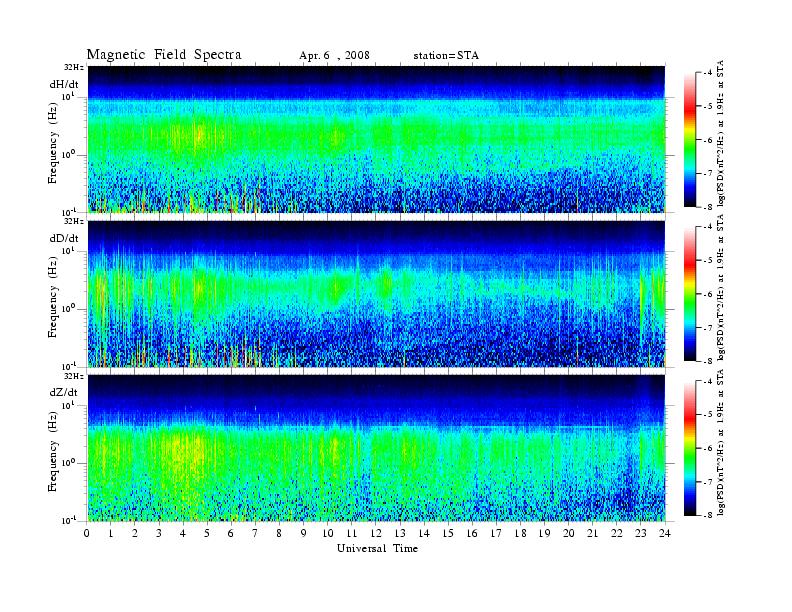This screenshot has height=612, width=792.
Task: Click the time axis tick label "0"
Action: [87, 533]
